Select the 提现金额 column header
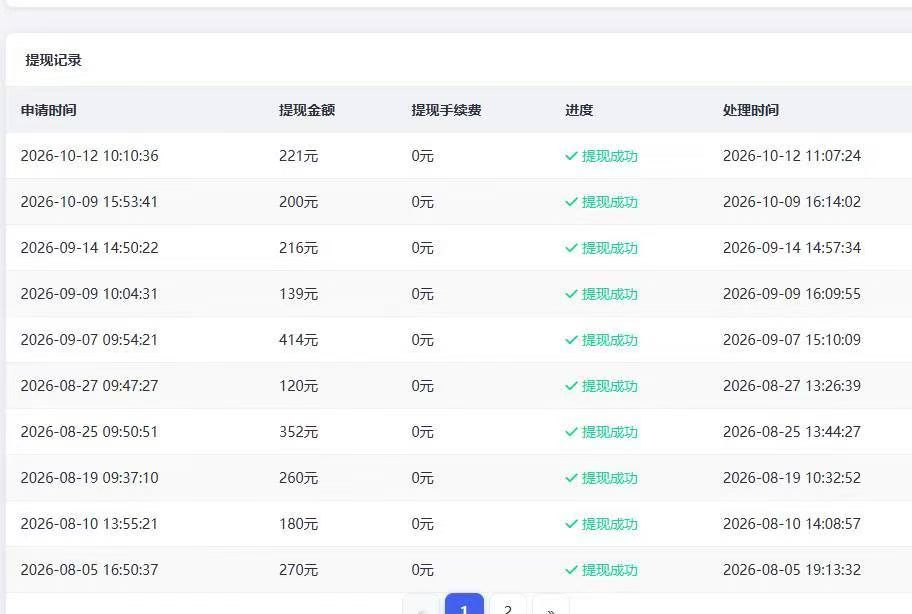 307,110
